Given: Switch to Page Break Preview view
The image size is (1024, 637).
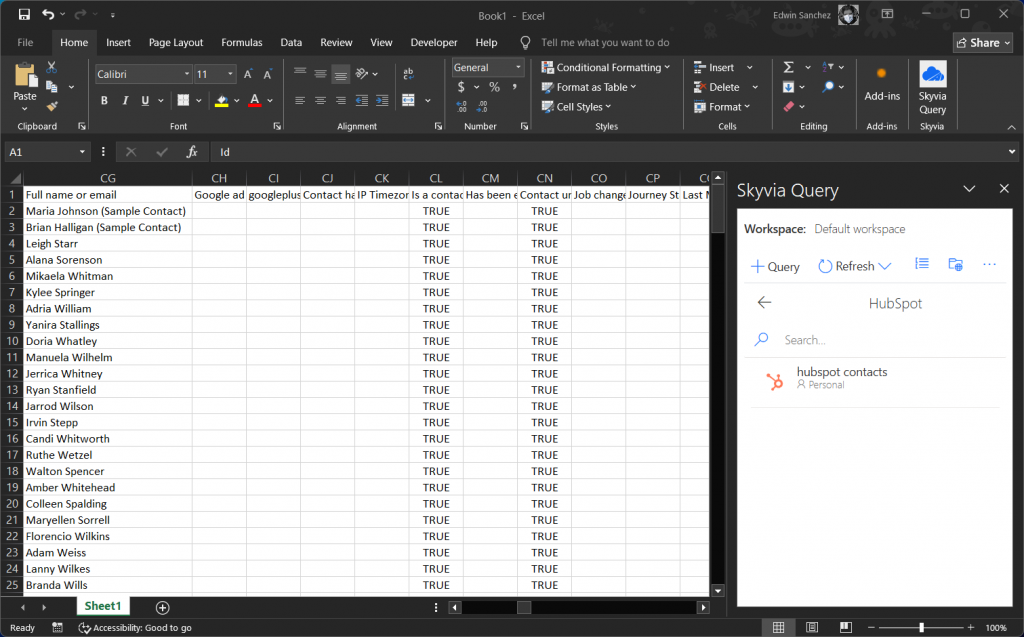Looking at the screenshot, I should (x=845, y=627).
